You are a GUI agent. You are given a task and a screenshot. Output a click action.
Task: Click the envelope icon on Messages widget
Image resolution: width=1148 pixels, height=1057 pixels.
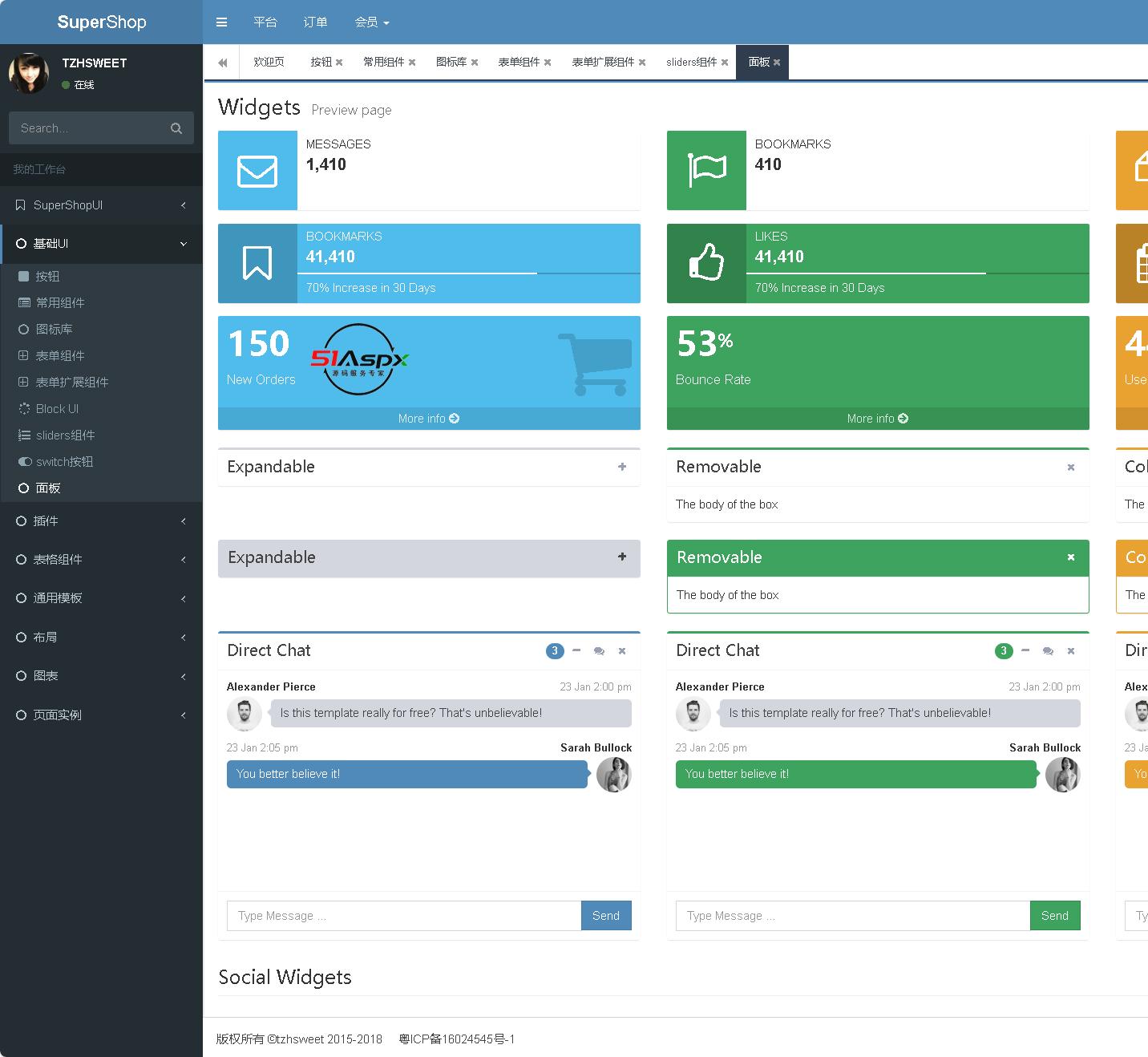pyautogui.click(x=257, y=171)
